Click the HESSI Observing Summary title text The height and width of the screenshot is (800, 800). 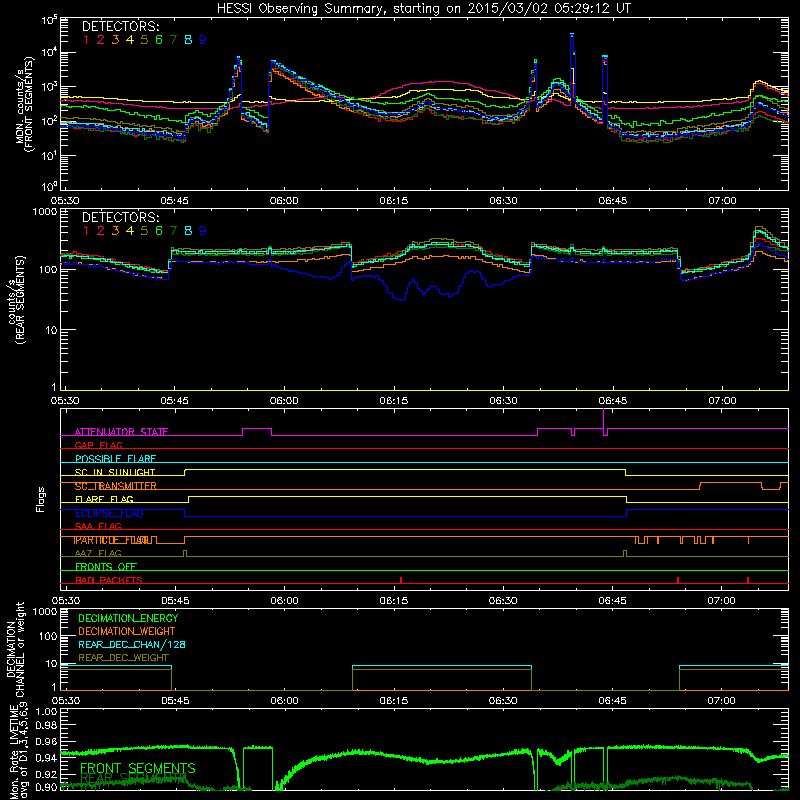coord(423,9)
